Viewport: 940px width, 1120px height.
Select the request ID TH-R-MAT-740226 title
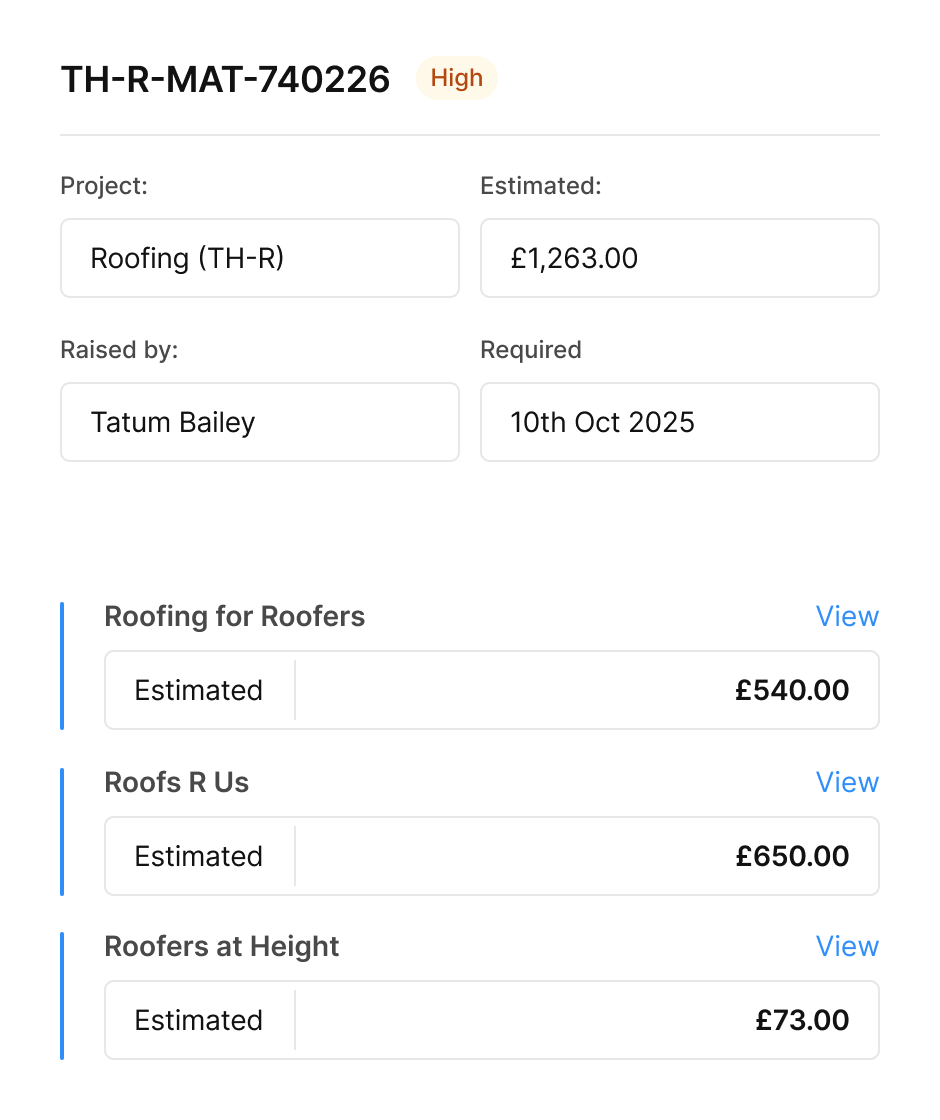pyautogui.click(x=226, y=79)
